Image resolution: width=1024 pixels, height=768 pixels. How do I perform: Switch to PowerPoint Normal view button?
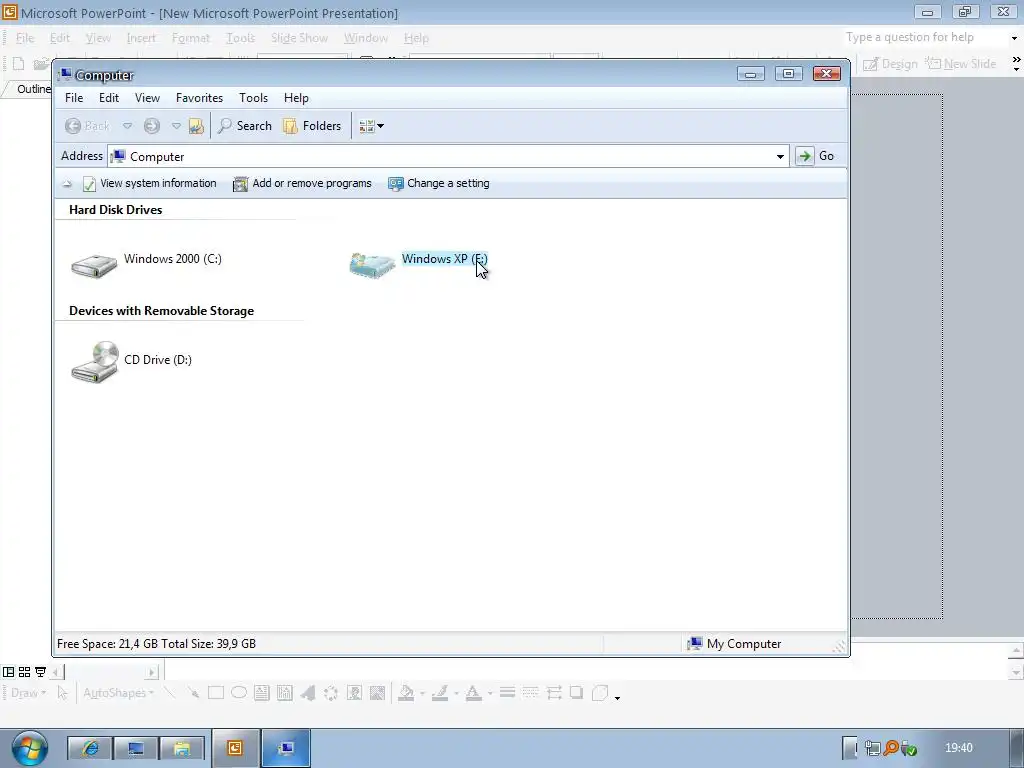coord(8,671)
